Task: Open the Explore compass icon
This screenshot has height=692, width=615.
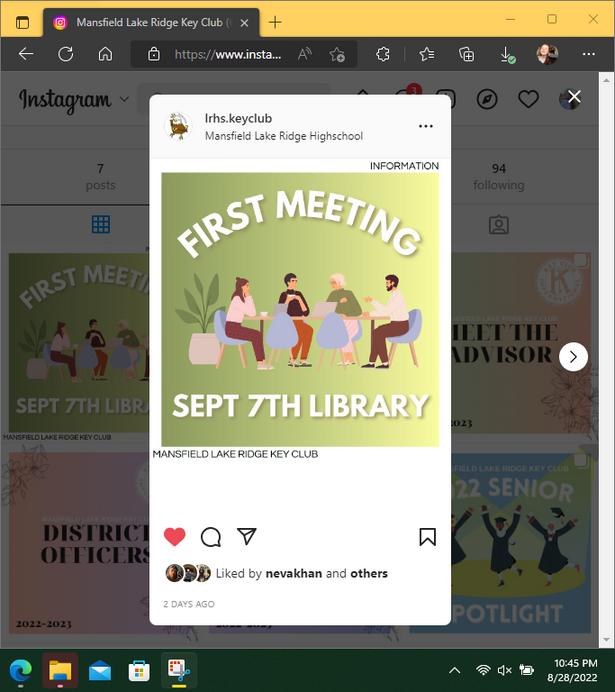Action: [x=487, y=99]
